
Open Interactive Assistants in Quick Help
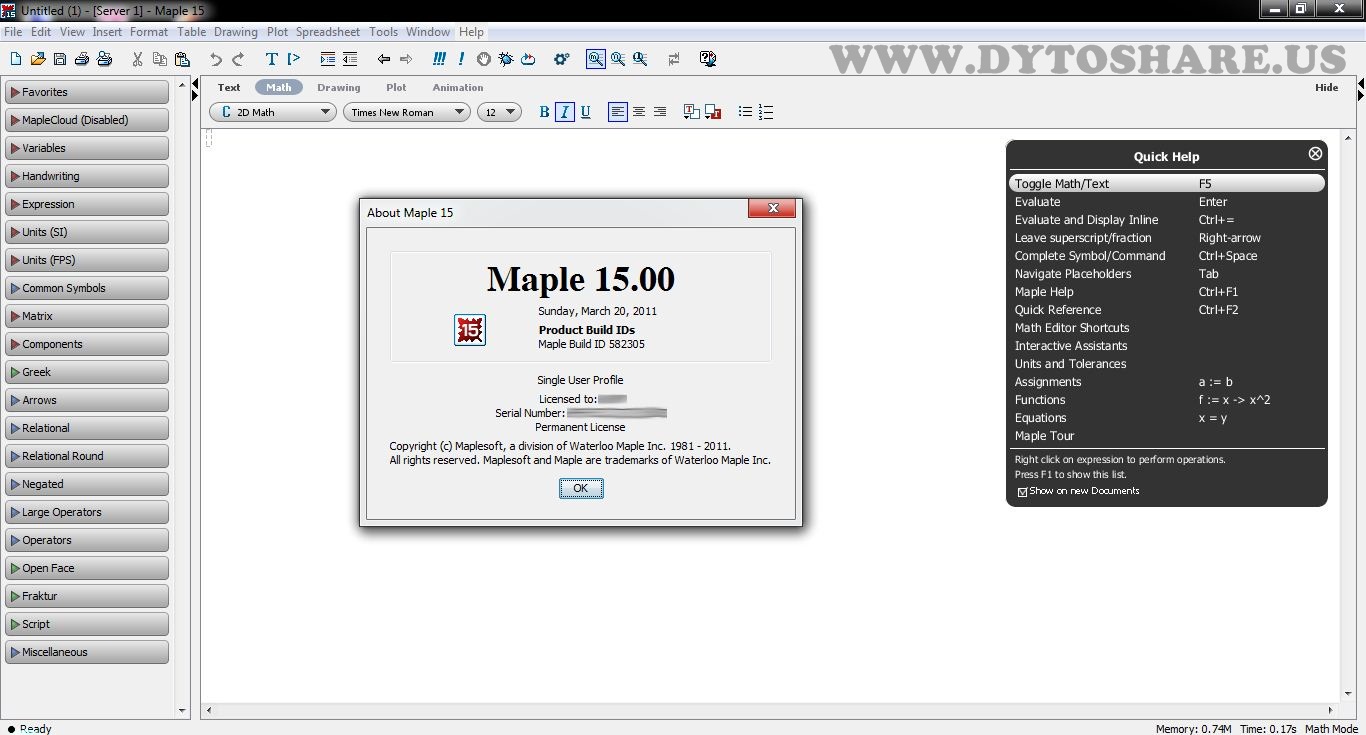(1071, 346)
